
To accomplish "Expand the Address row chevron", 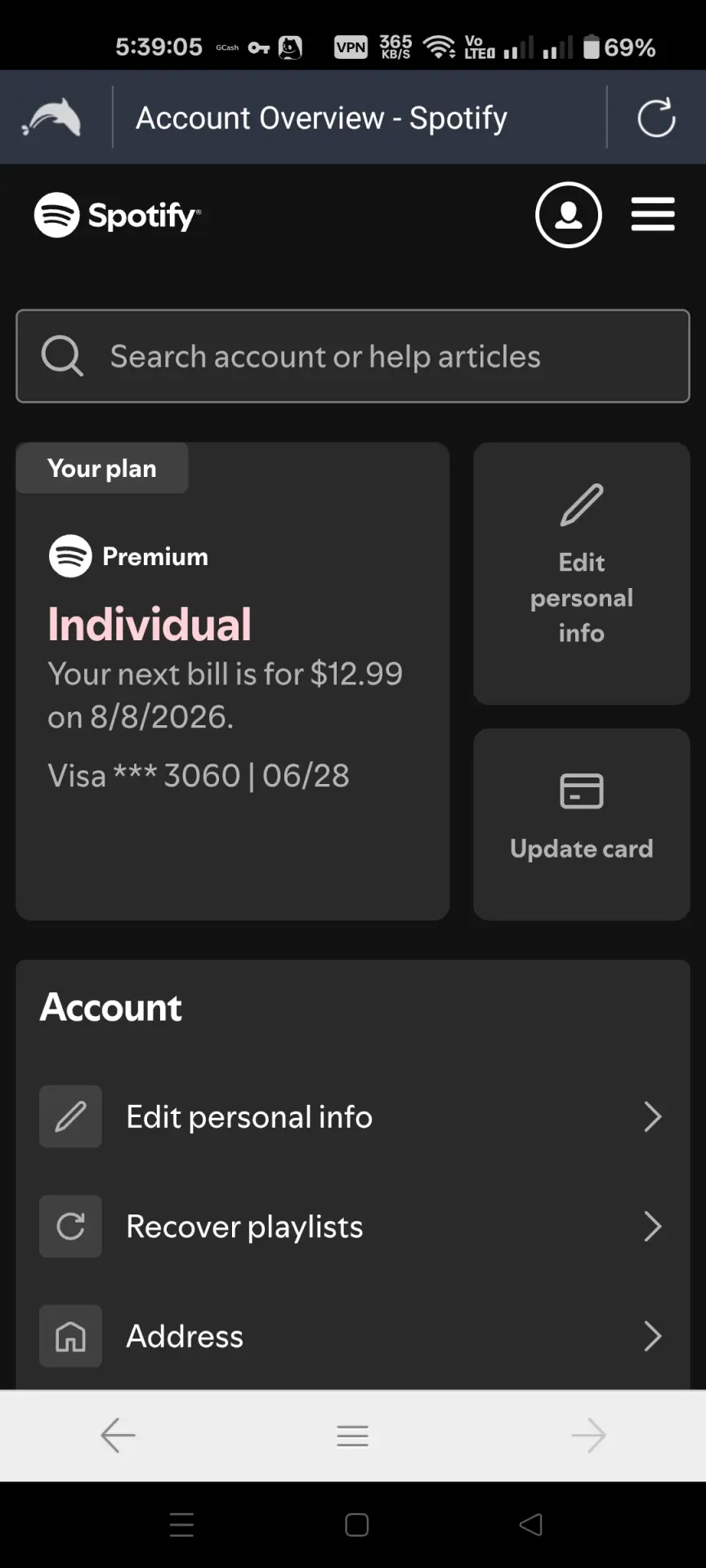I will click(x=652, y=1336).
